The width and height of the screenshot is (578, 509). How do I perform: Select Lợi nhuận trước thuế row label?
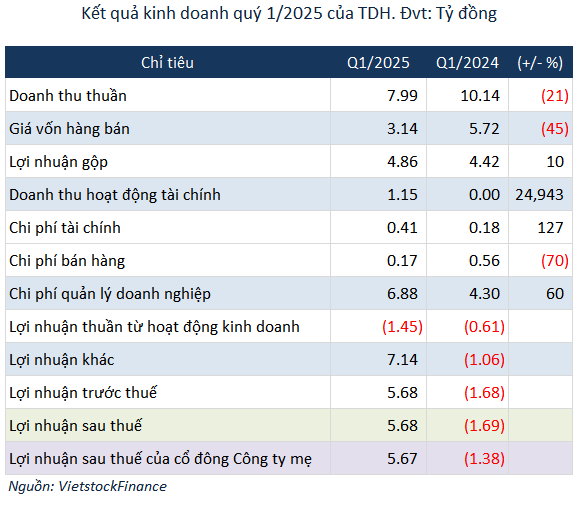[83, 393]
